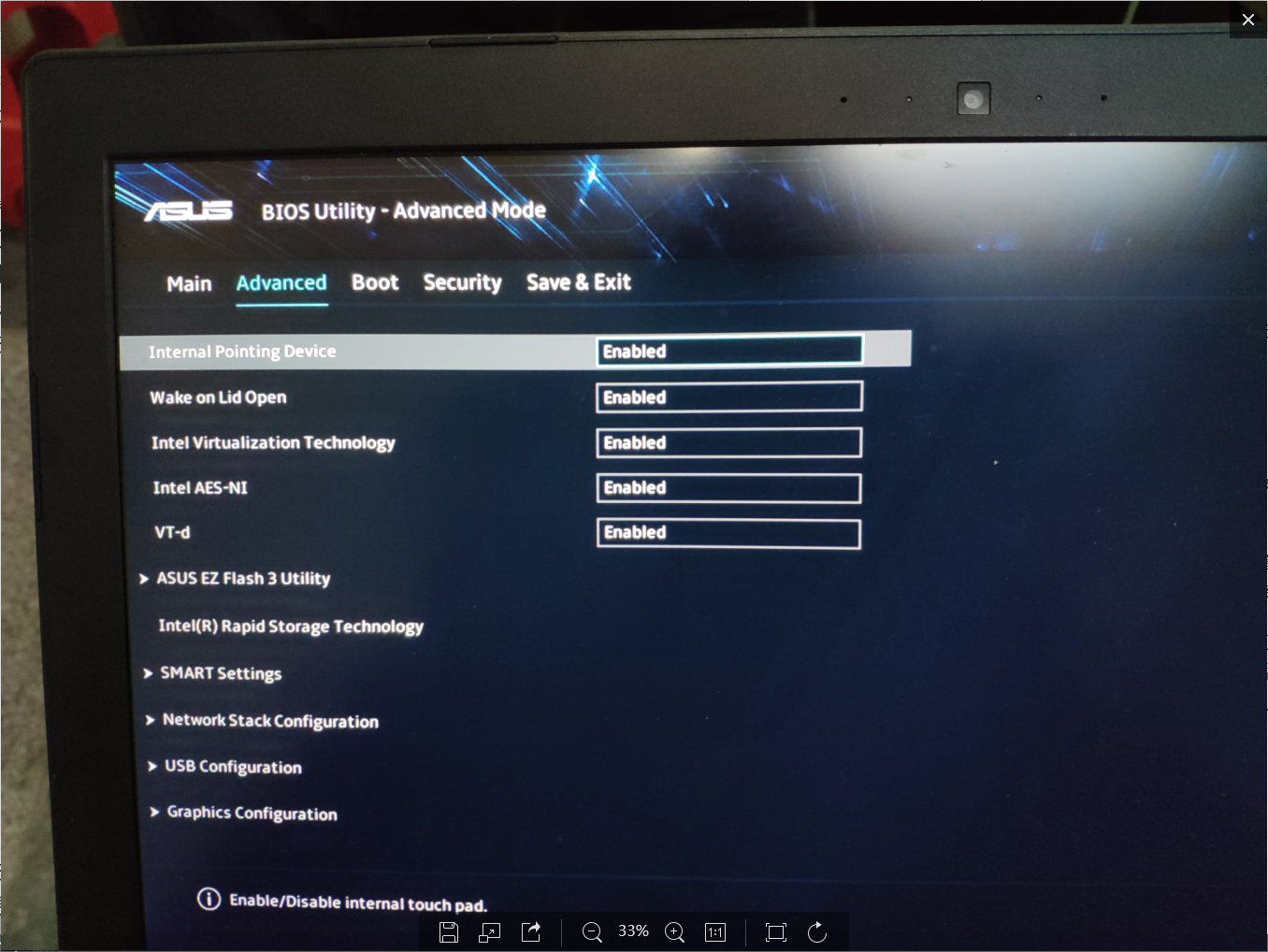
Task: Click the 33% zoom level value
Action: pos(633,931)
